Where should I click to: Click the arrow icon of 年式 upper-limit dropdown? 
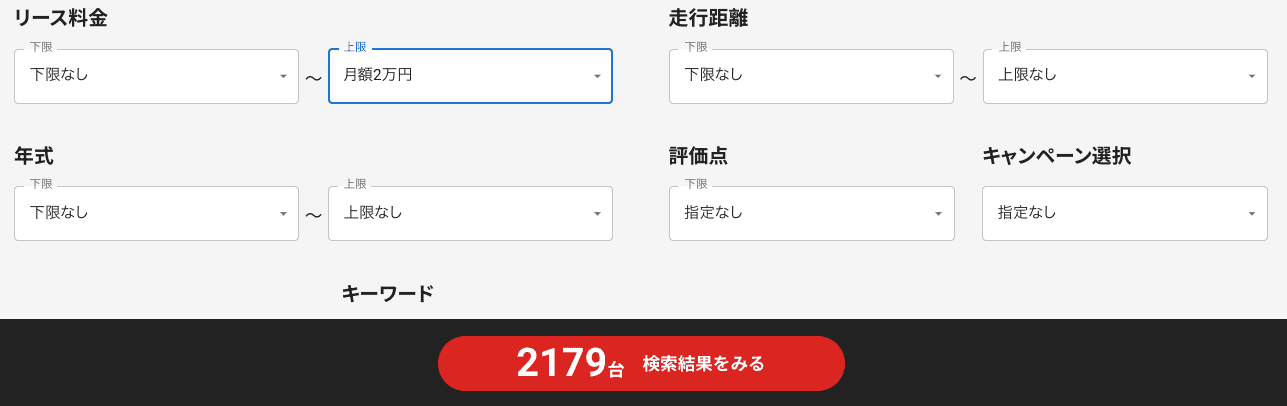tap(597, 214)
